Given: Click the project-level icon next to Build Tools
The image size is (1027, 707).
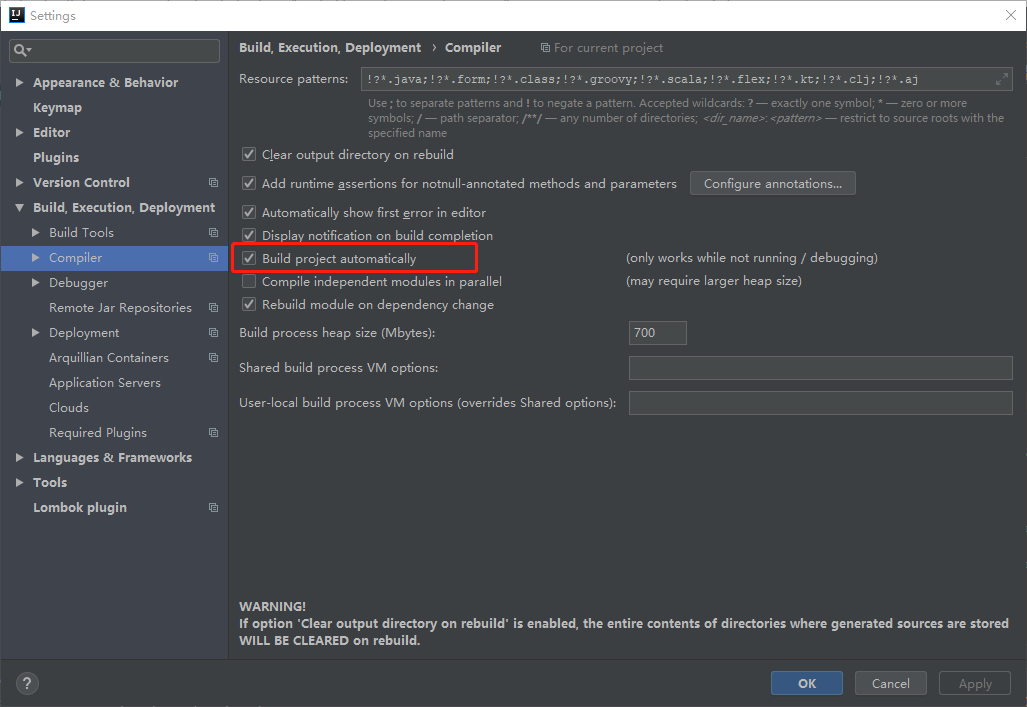Looking at the screenshot, I should pos(213,233).
